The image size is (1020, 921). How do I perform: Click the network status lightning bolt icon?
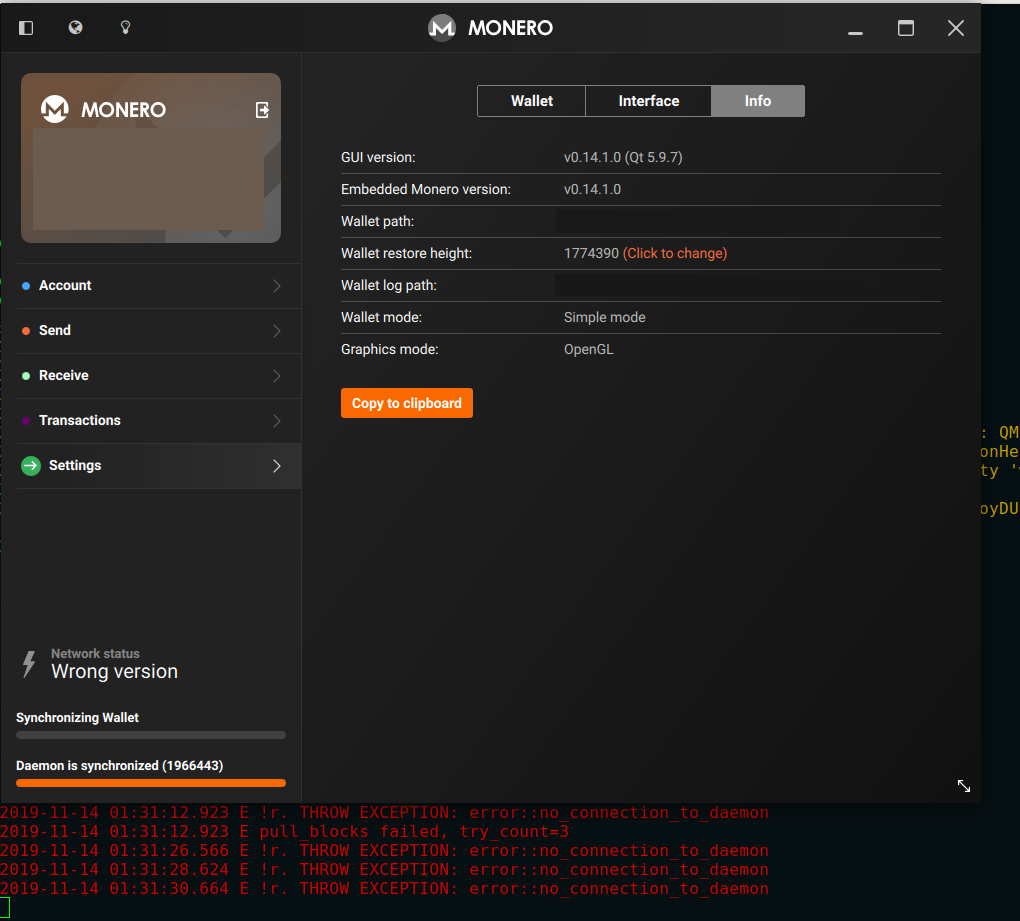28,662
